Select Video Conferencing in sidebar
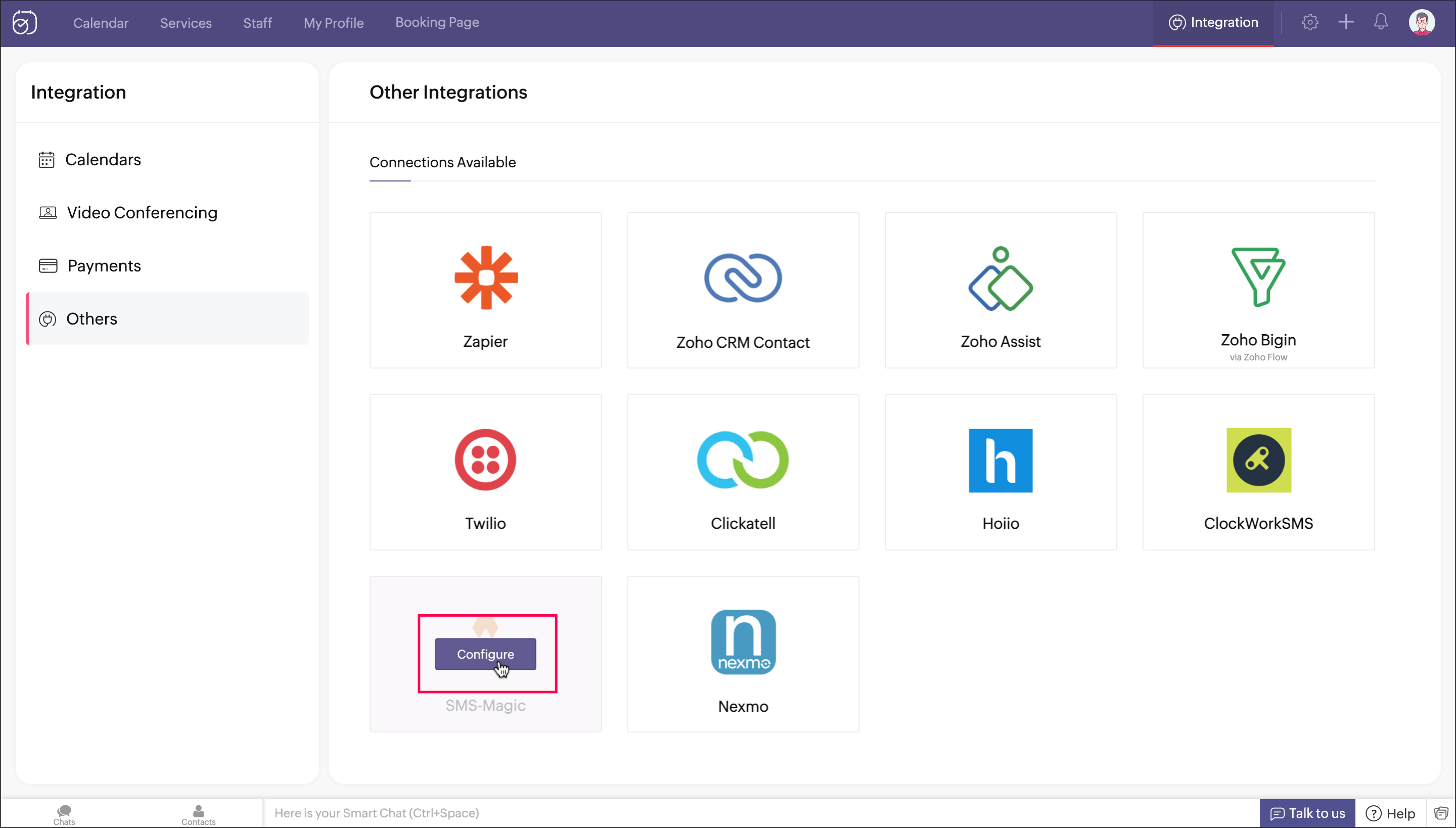This screenshot has height=828, width=1456. [x=167, y=213]
